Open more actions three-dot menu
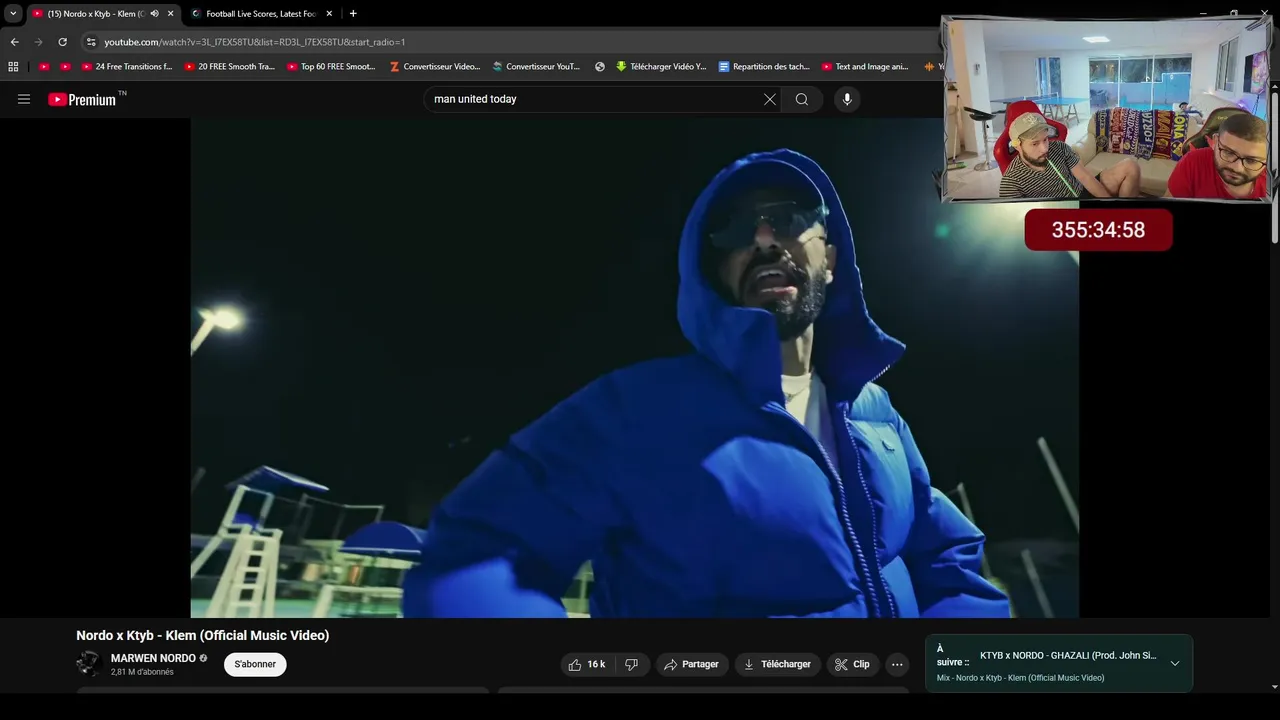 pyautogui.click(x=897, y=664)
